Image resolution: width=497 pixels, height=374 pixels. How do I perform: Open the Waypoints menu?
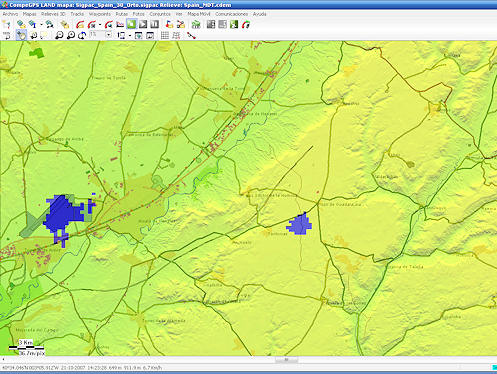pyautogui.click(x=100, y=14)
